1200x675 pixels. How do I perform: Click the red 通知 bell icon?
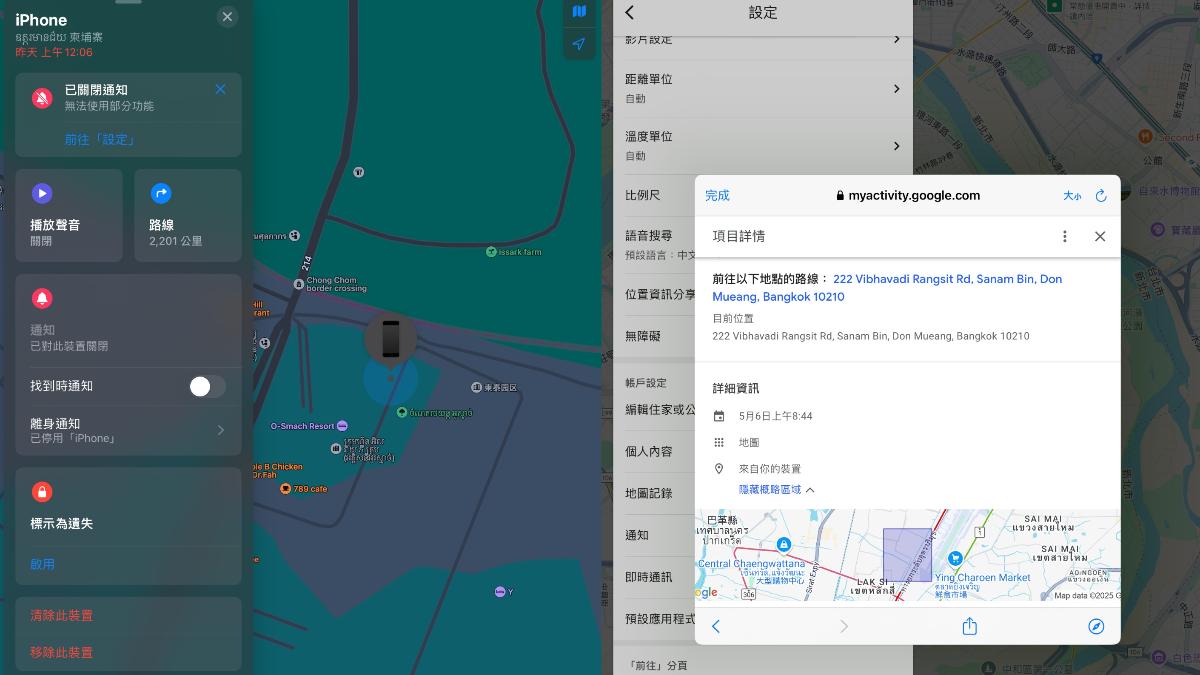pyautogui.click(x=42, y=299)
